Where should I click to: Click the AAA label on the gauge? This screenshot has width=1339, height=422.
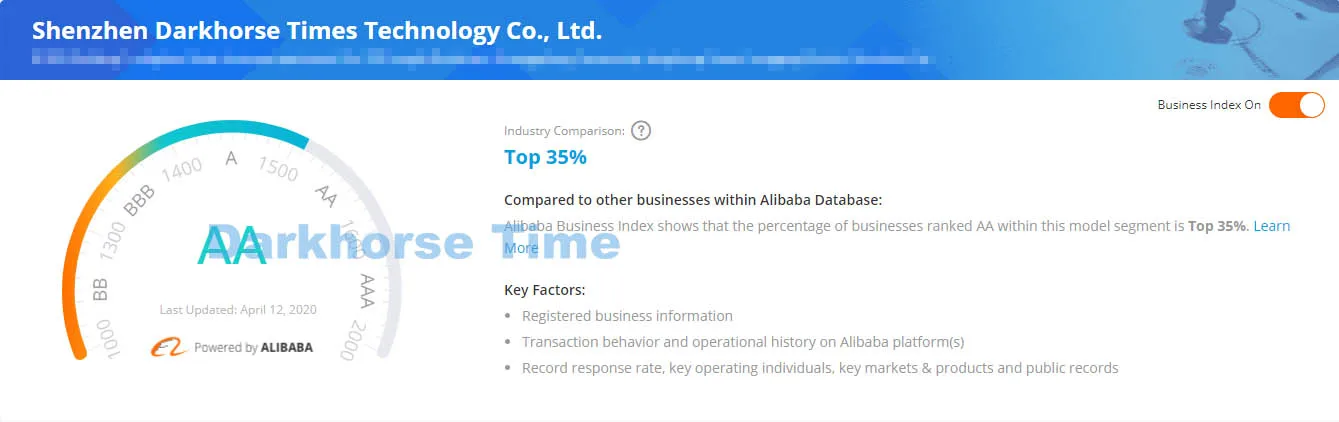point(367,290)
